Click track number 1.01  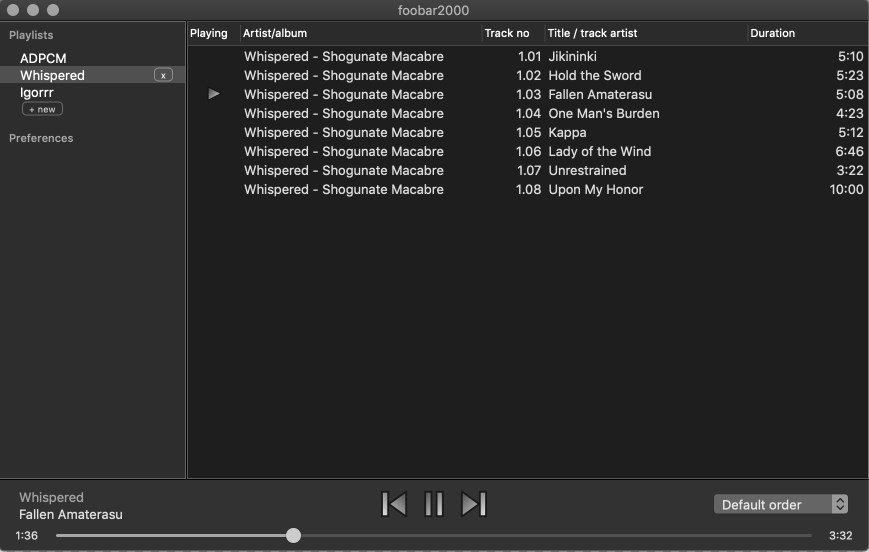click(529, 57)
